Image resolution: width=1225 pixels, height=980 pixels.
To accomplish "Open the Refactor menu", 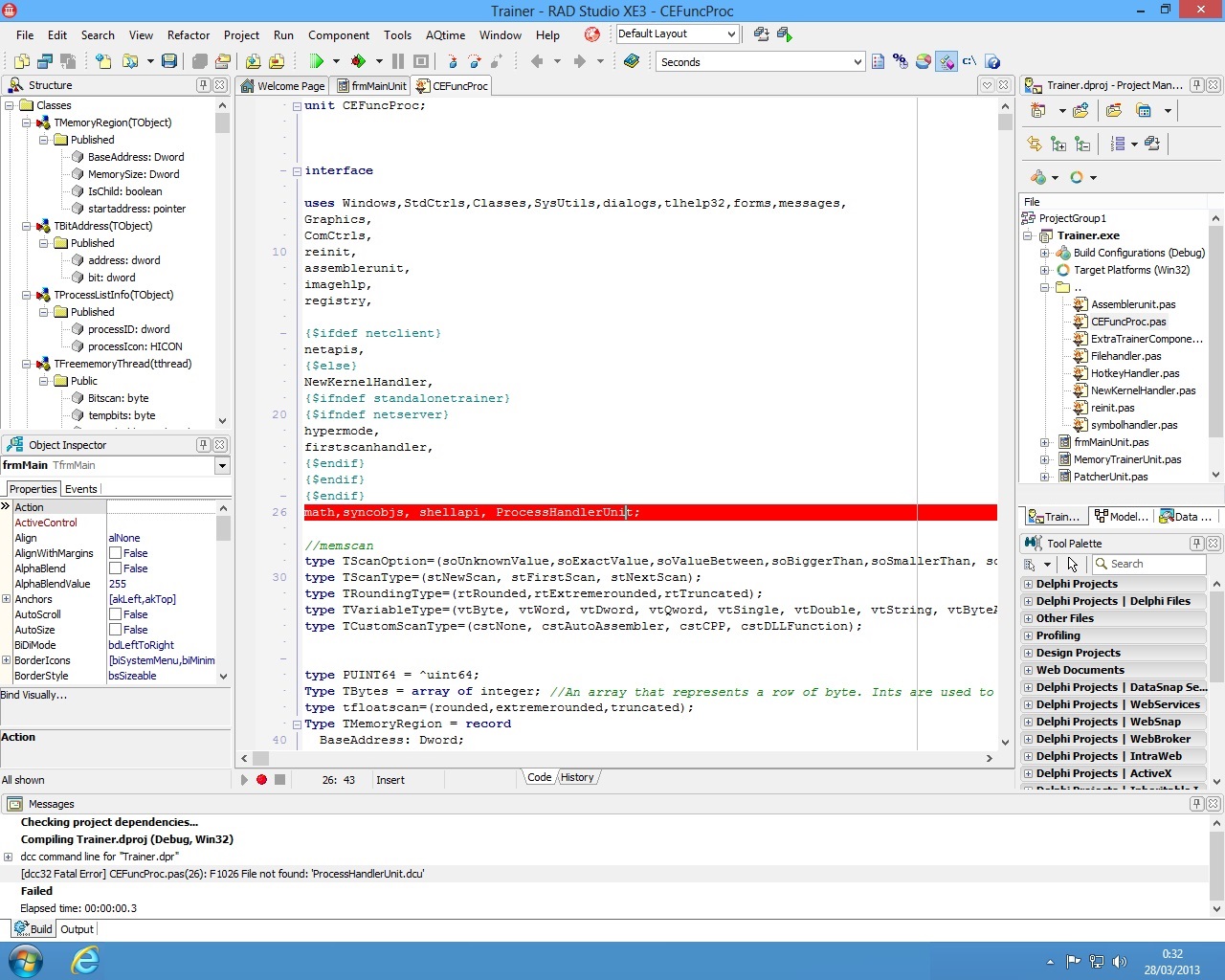I will (x=188, y=35).
